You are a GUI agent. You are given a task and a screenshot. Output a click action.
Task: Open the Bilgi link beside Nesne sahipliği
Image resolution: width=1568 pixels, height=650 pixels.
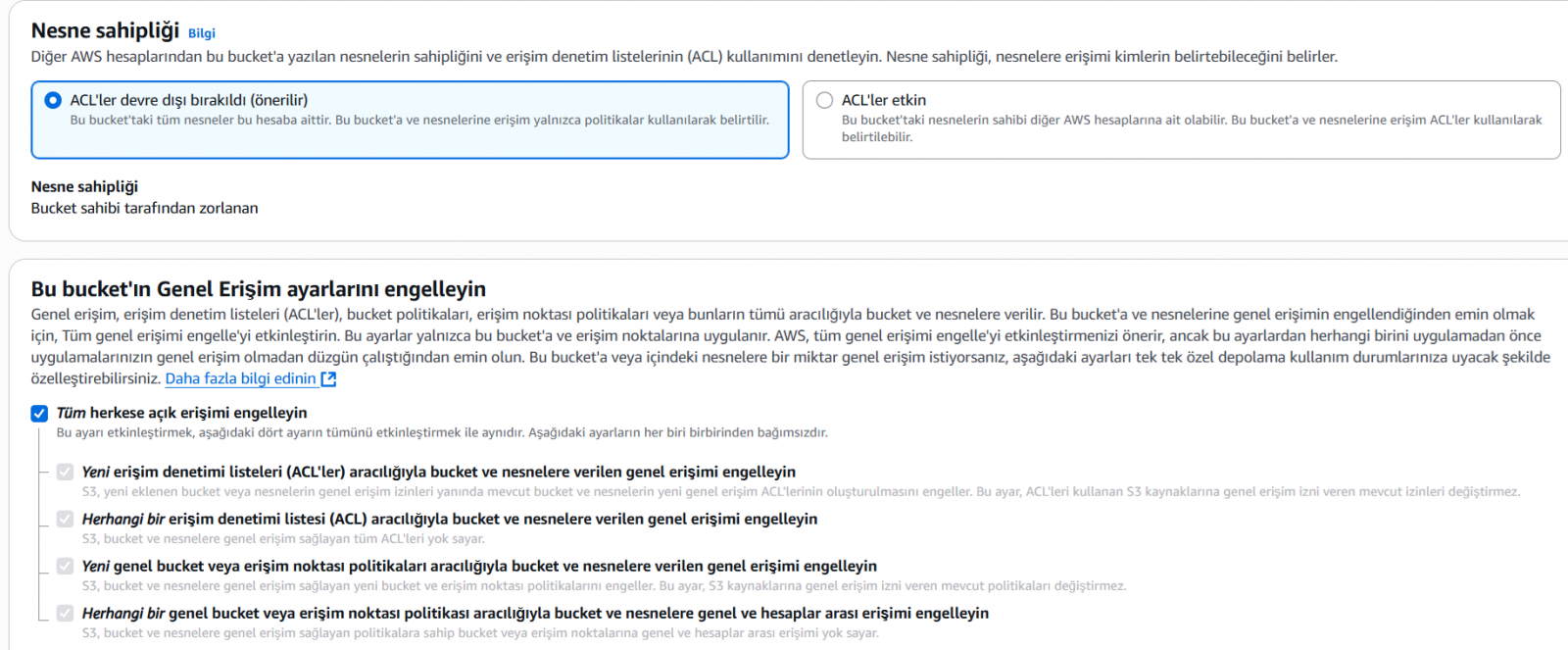(x=201, y=33)
